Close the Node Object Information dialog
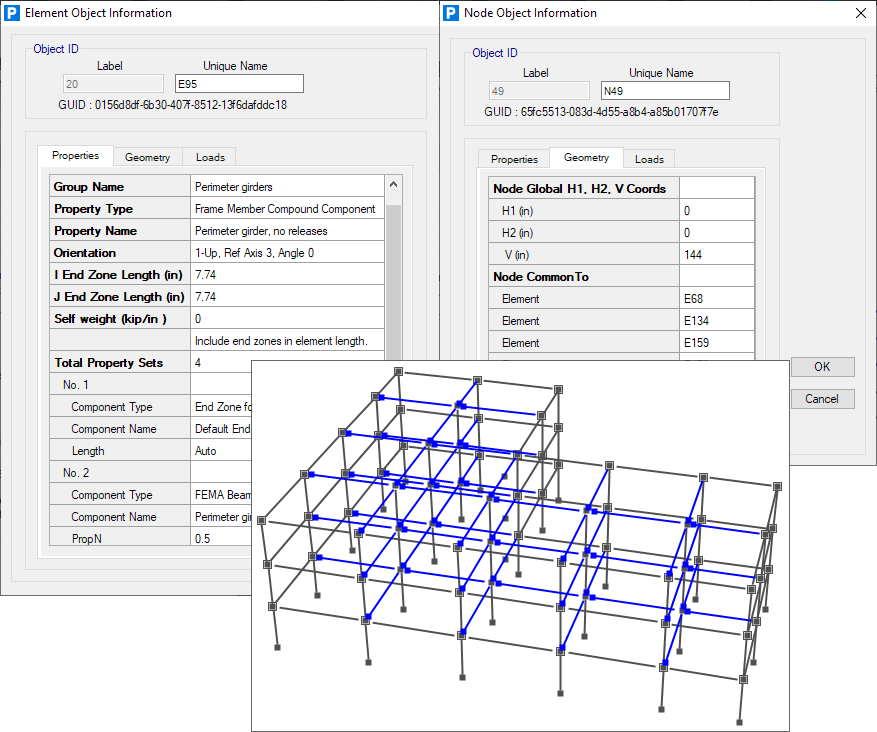The width and height of the screenshot is (877, 732). [861, 13]
